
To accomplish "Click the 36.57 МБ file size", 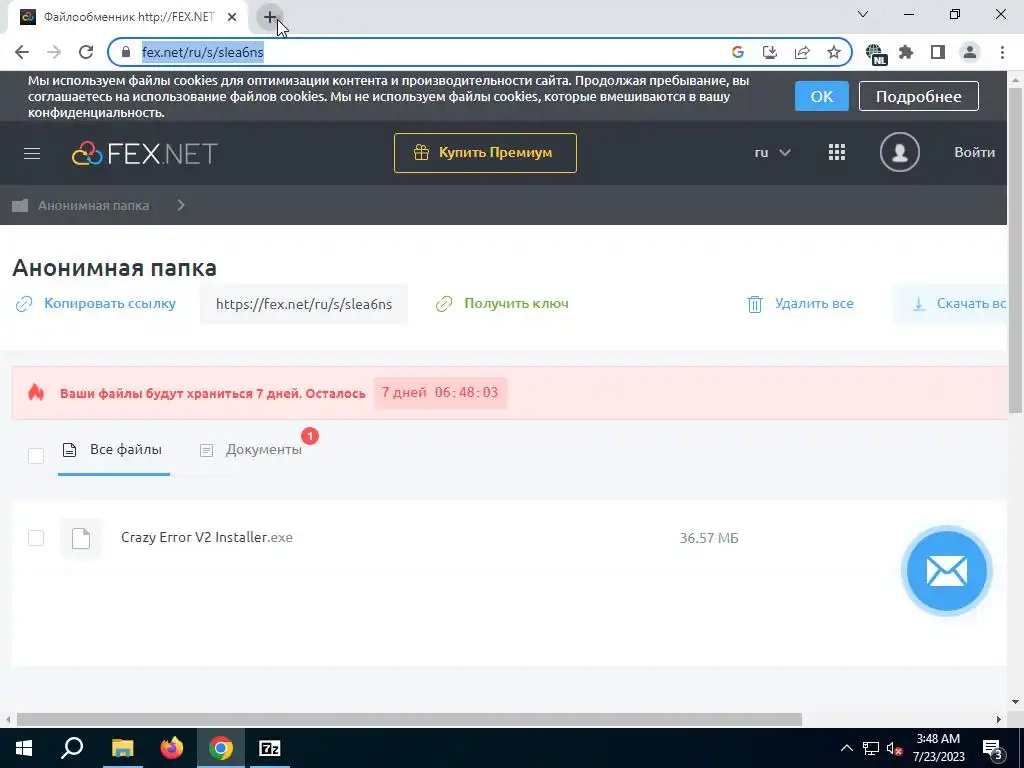I will pyautogui.click(x=709, y=538).
